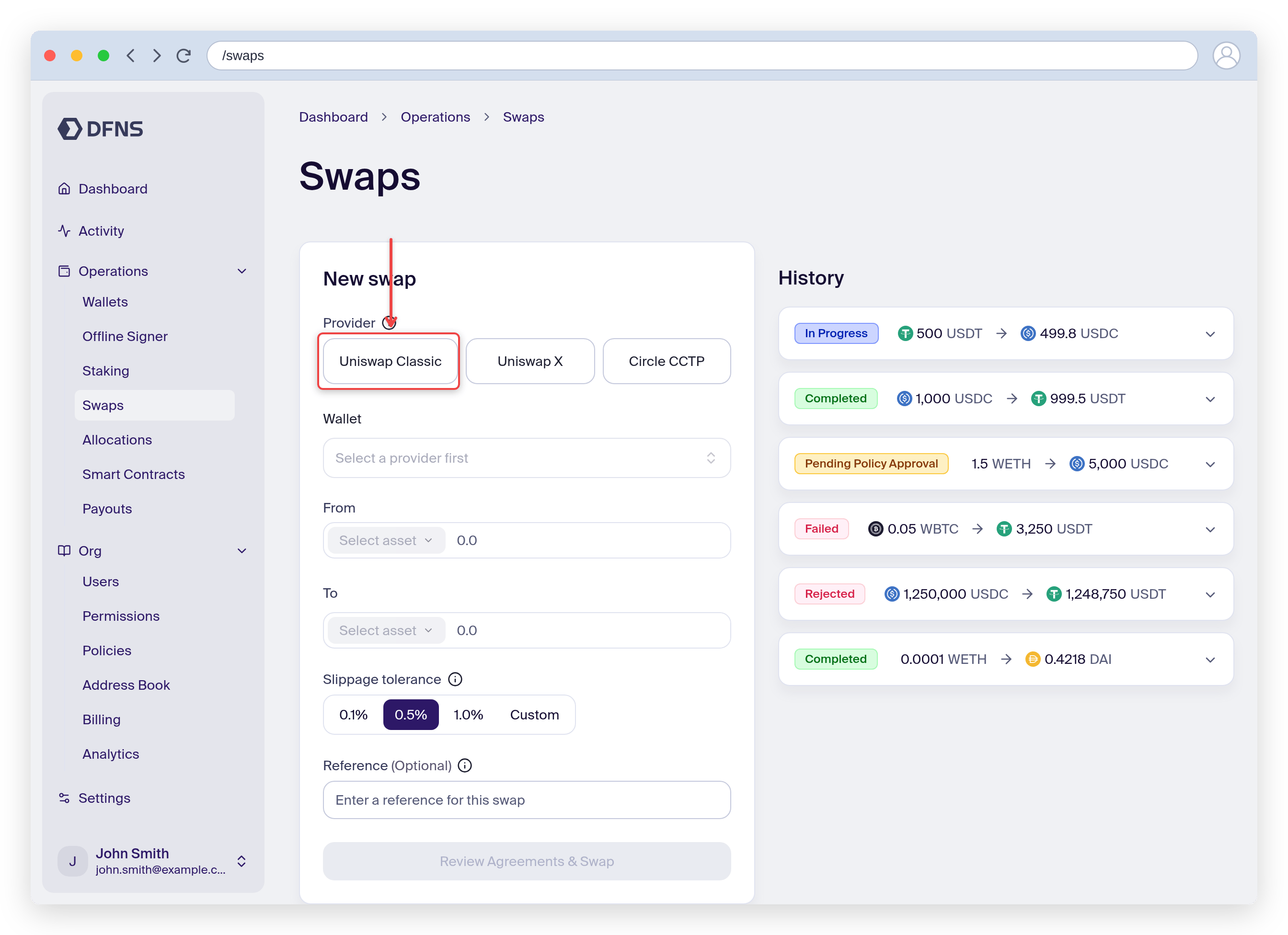The height and width of the screenshot is (935, 1288).
Task: Collapse the Operations sidebar section
Action: [242, 272]
